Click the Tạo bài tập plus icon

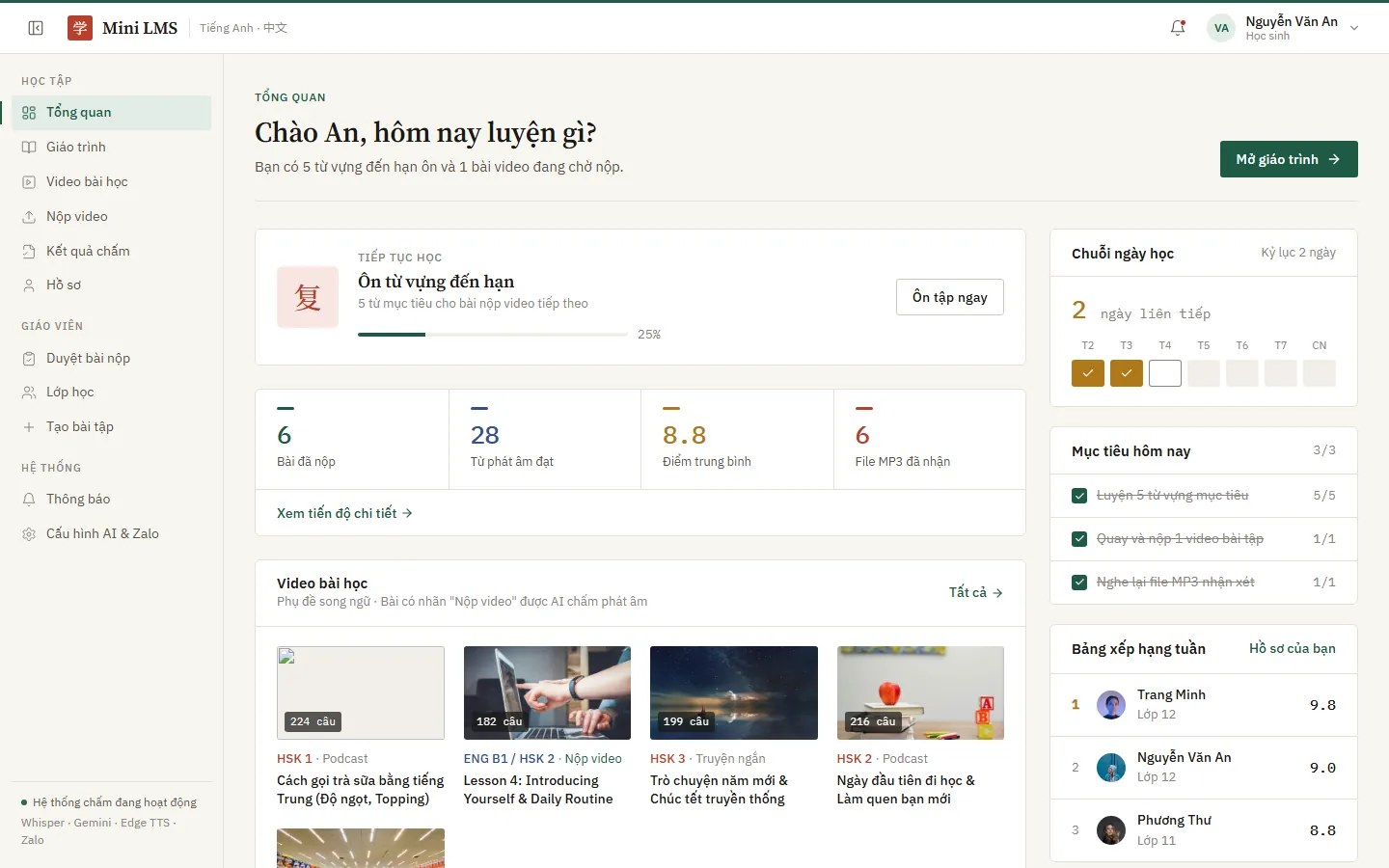click(29, 427)
